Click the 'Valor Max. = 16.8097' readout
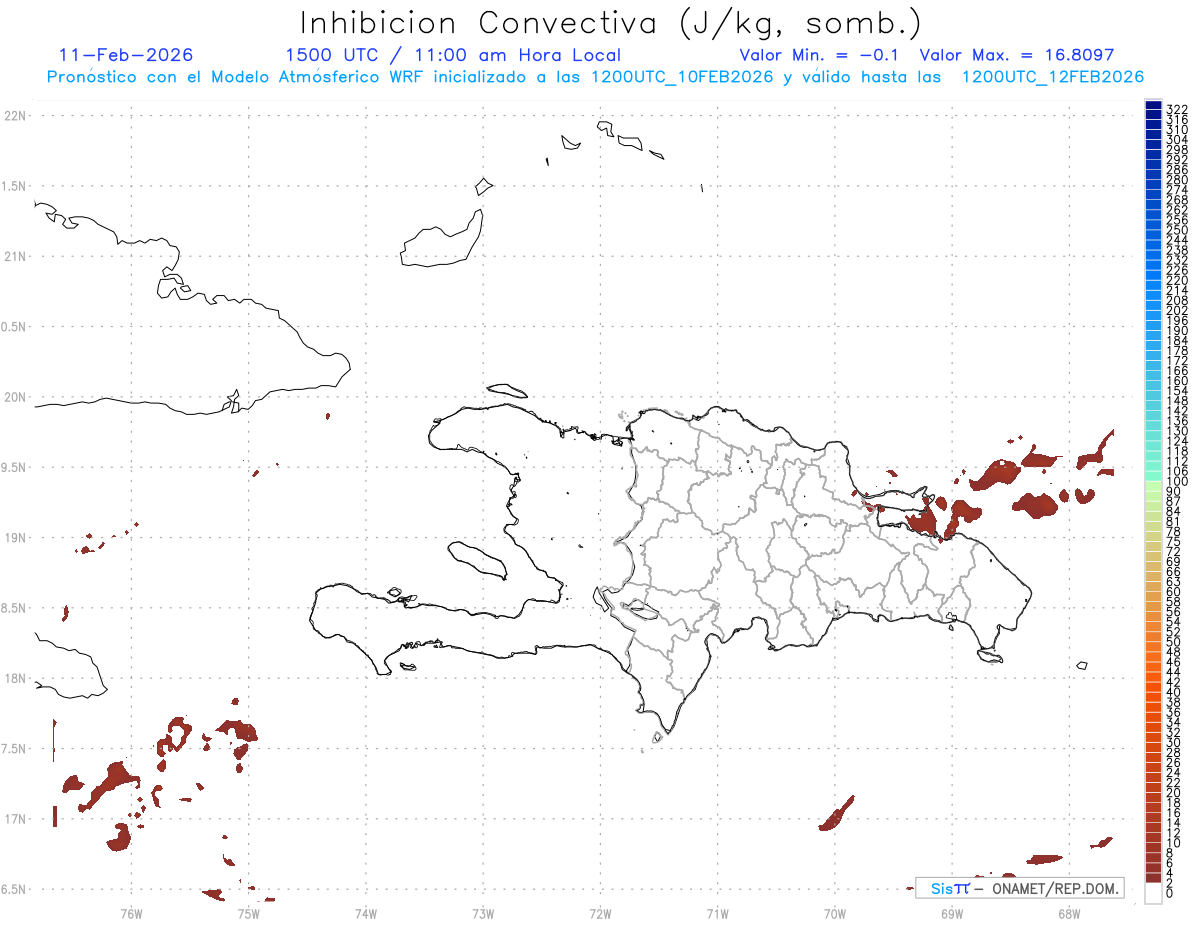The width and height of the screenshot is (1200, 927). coord(1017,55)
